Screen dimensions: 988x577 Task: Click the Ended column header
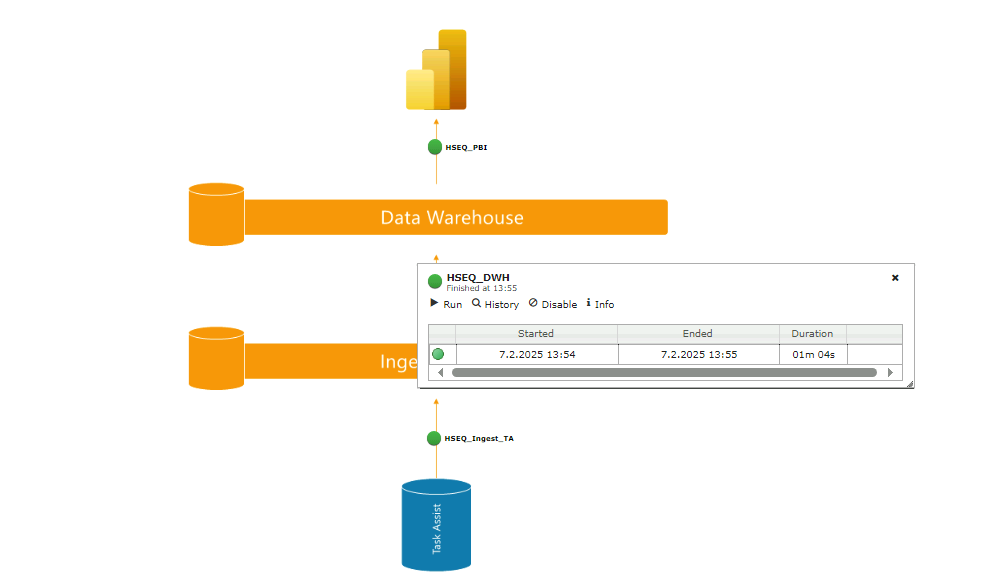[x=697, y=333]
